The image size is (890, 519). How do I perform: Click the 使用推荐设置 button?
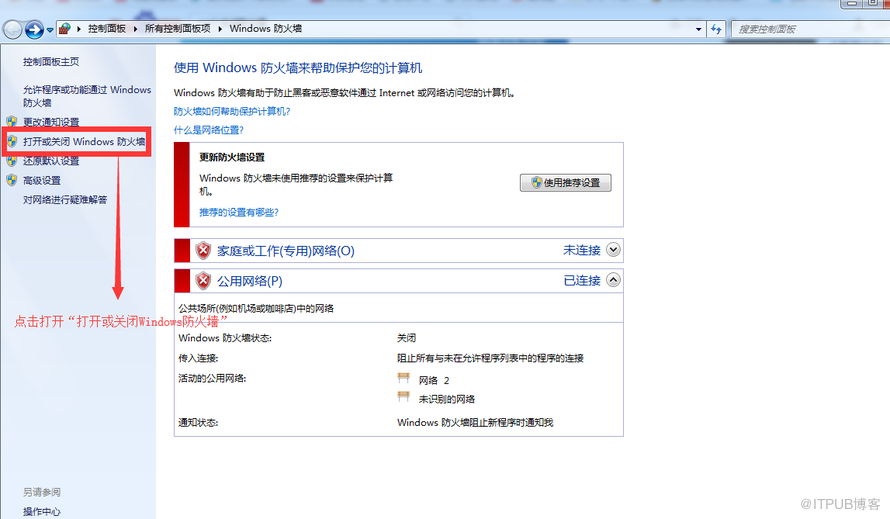click(565, 183)
